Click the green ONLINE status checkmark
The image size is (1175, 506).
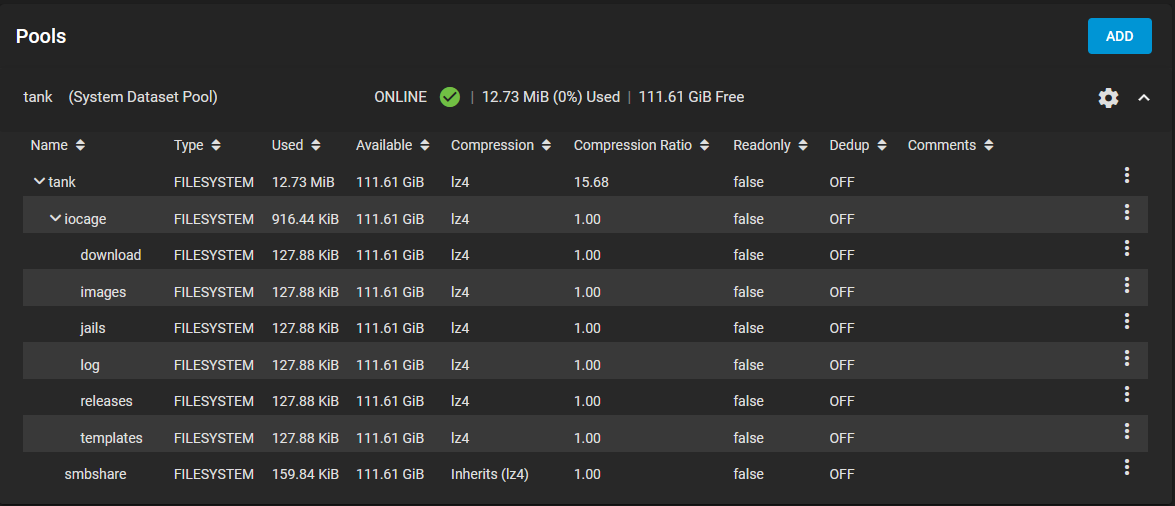450,97
